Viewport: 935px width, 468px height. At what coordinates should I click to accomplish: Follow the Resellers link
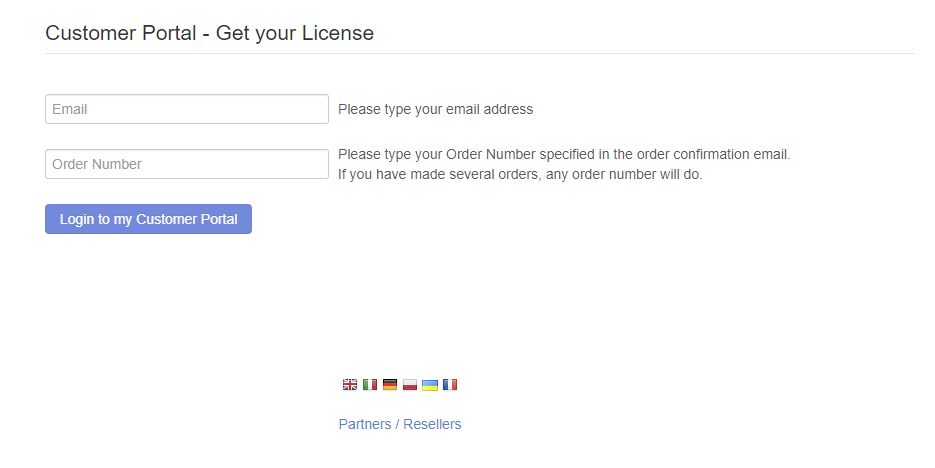tap(432, 424)
